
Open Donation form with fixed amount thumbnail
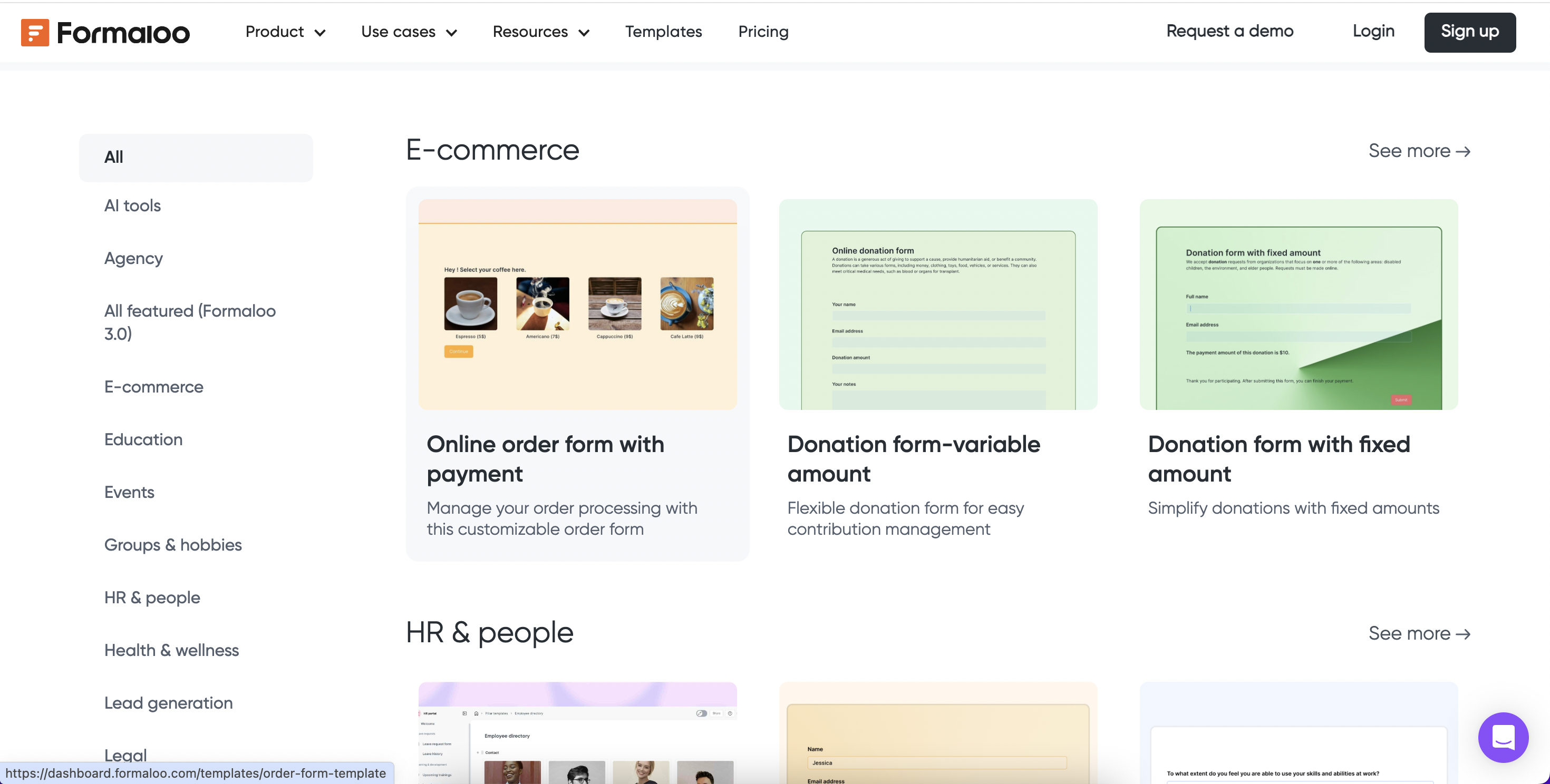tap(1299, 305)
